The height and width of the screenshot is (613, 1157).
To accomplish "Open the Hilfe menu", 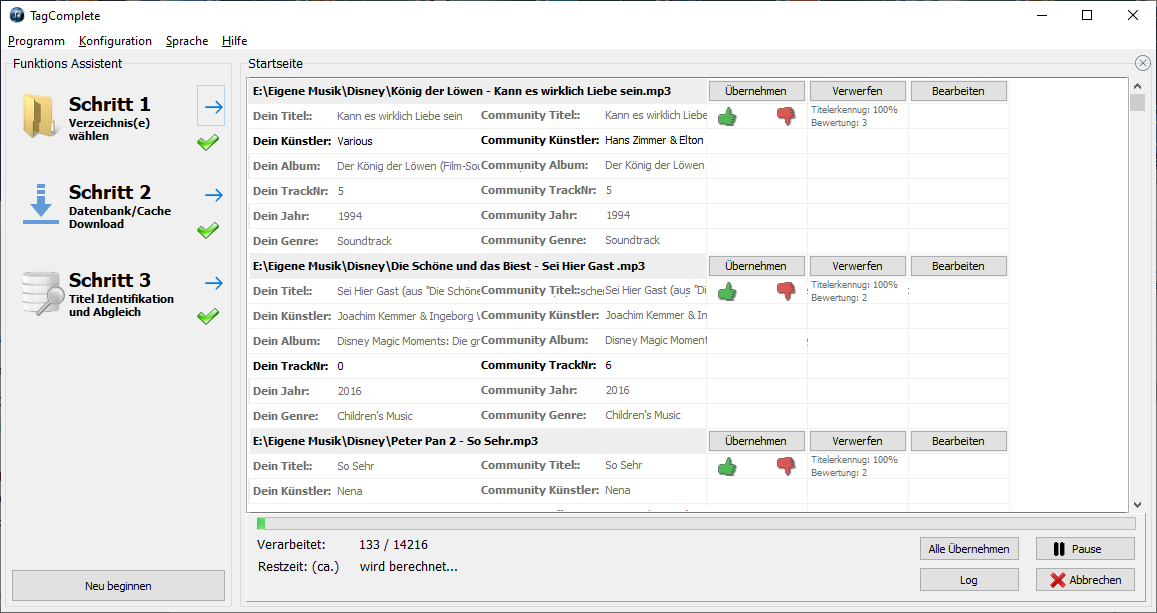I will pyautogui.click(x=235, y=41).
